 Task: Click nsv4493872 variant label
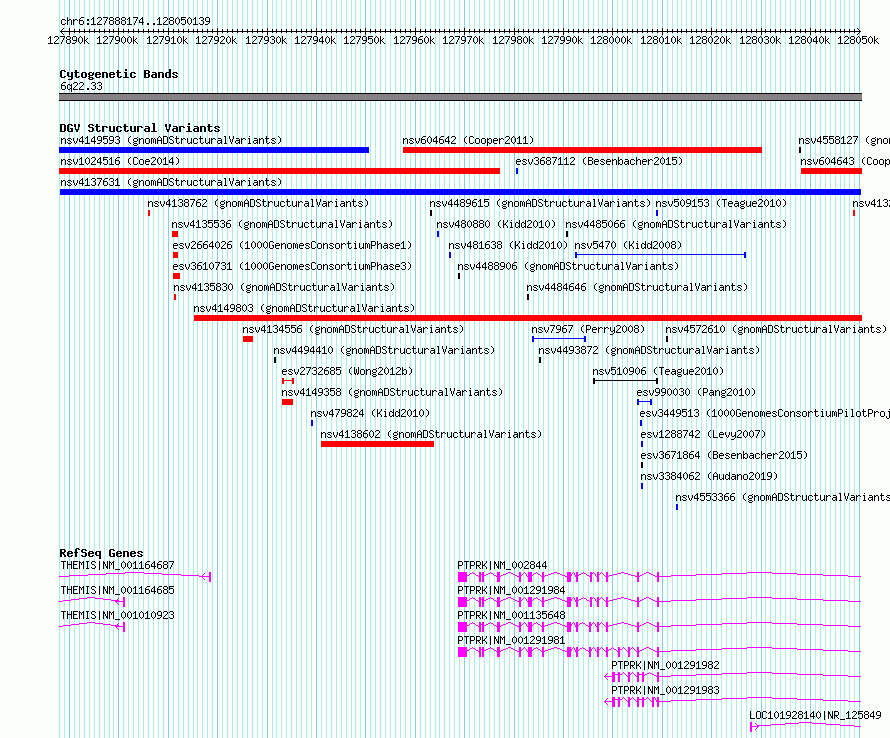pos(649,350)
